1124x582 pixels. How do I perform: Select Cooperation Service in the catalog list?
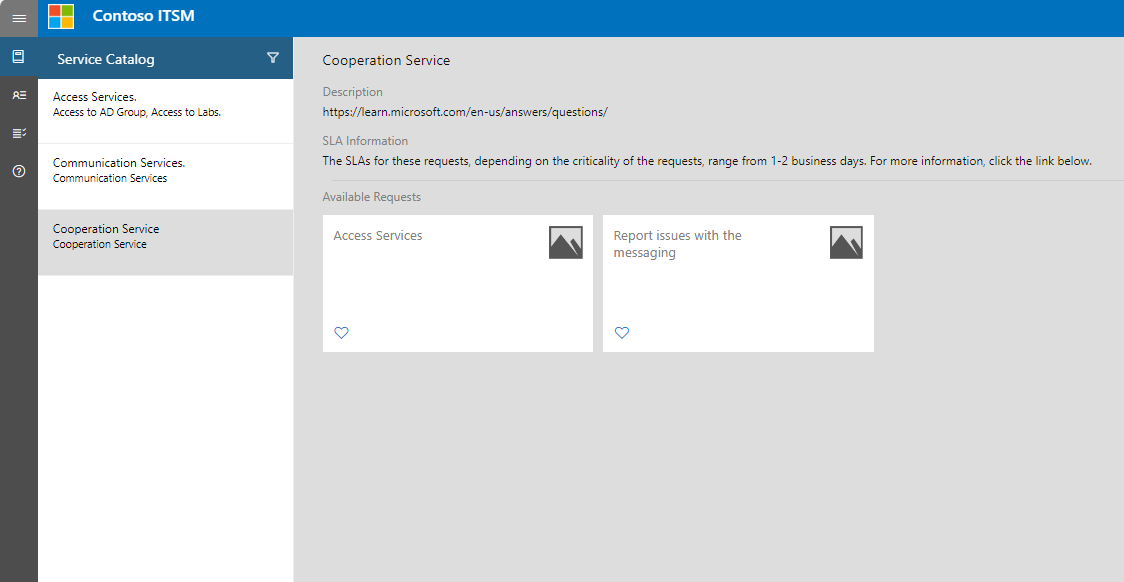(x=166, y=242)
